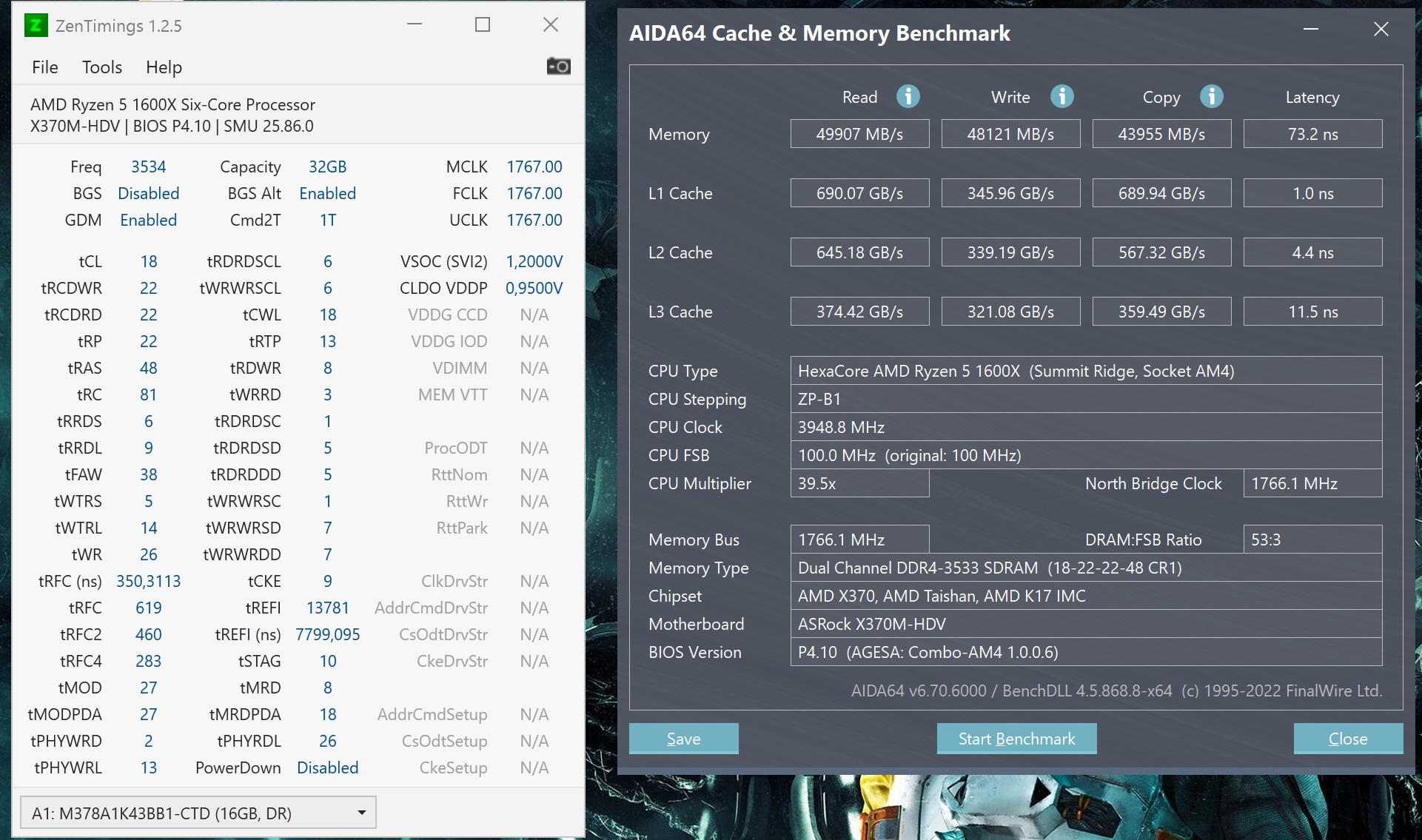This screenshot has width=1422, height=840.
Task: Click the Copy info icon
Action: (1211, 96)
